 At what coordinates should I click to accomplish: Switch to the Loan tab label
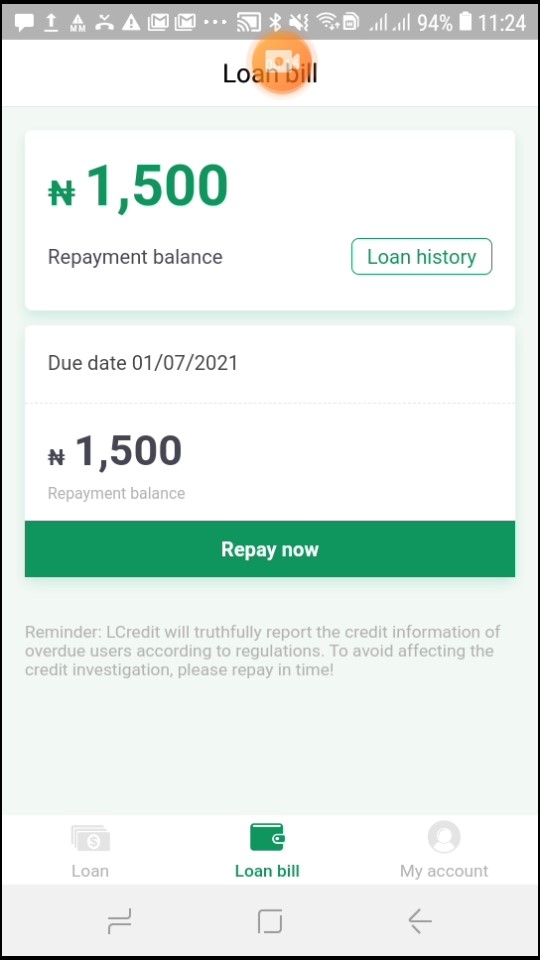click(90, 871)
